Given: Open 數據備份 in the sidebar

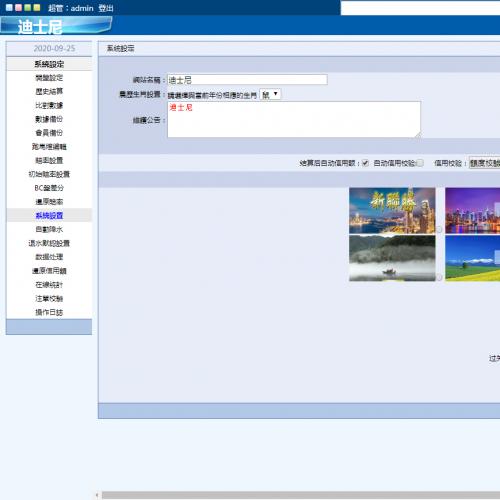Looking at the screenshot, I should click(x=49, y=119).
